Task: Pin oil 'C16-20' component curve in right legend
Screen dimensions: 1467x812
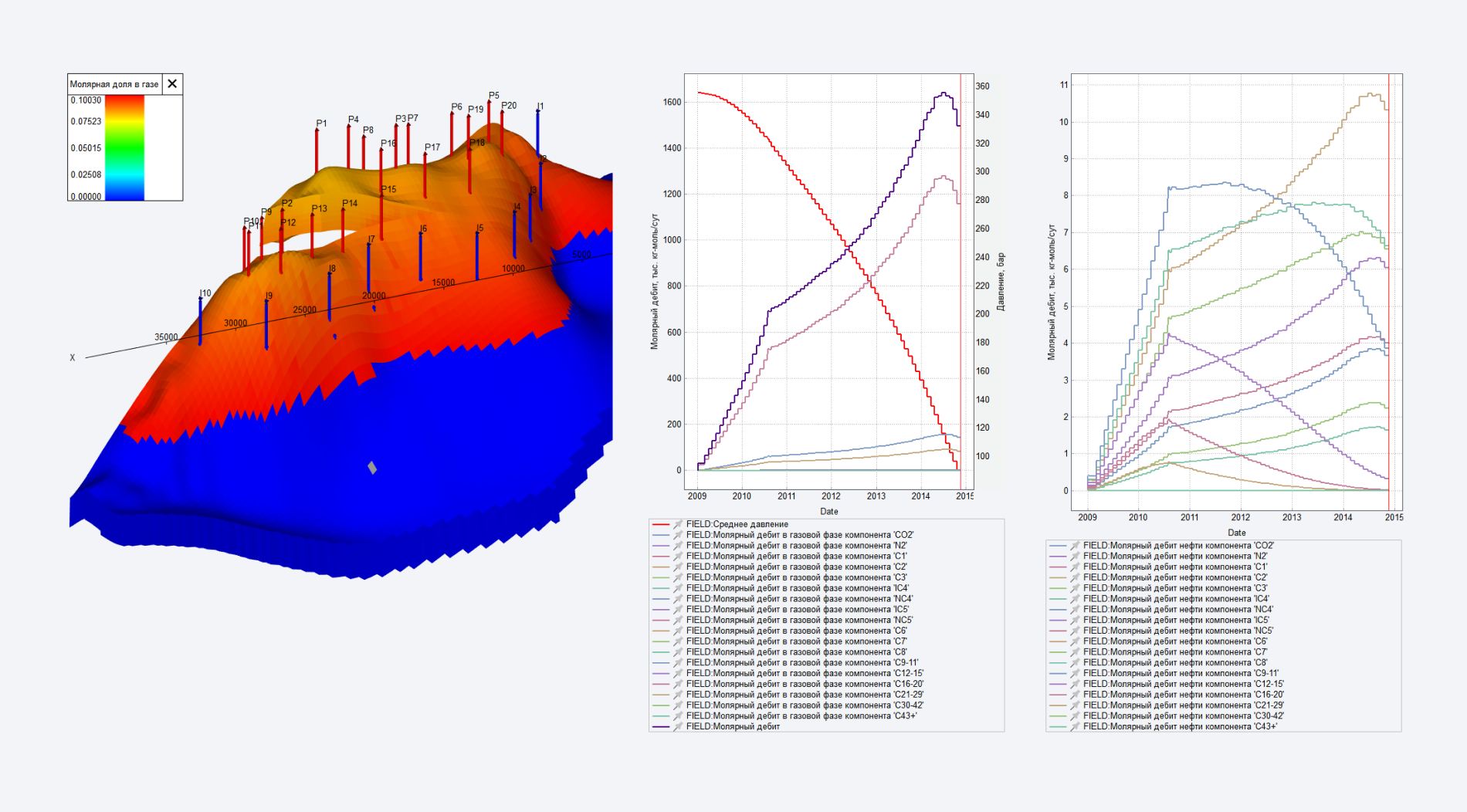Action: point(1074,695)
